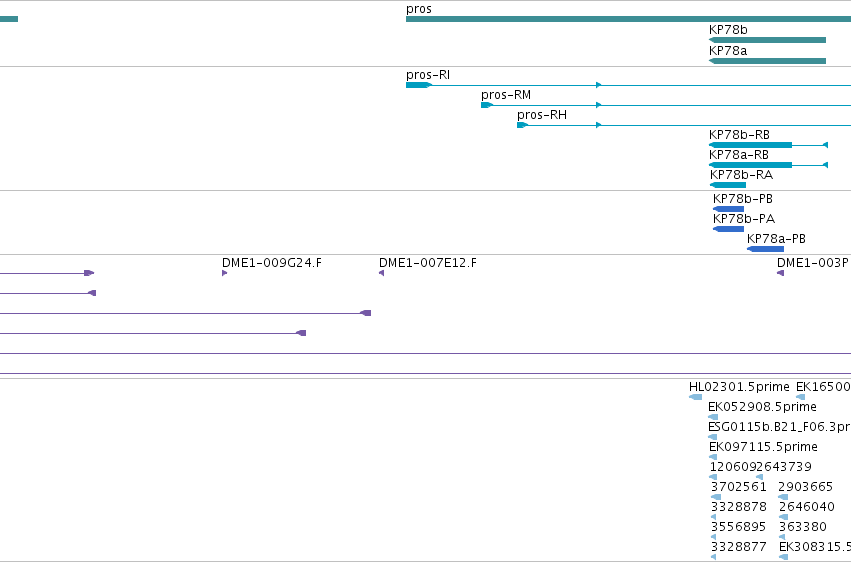This screenshot has height=562, width=851.
Task: Select the 3702561 feature label
Action: [738, 487]
